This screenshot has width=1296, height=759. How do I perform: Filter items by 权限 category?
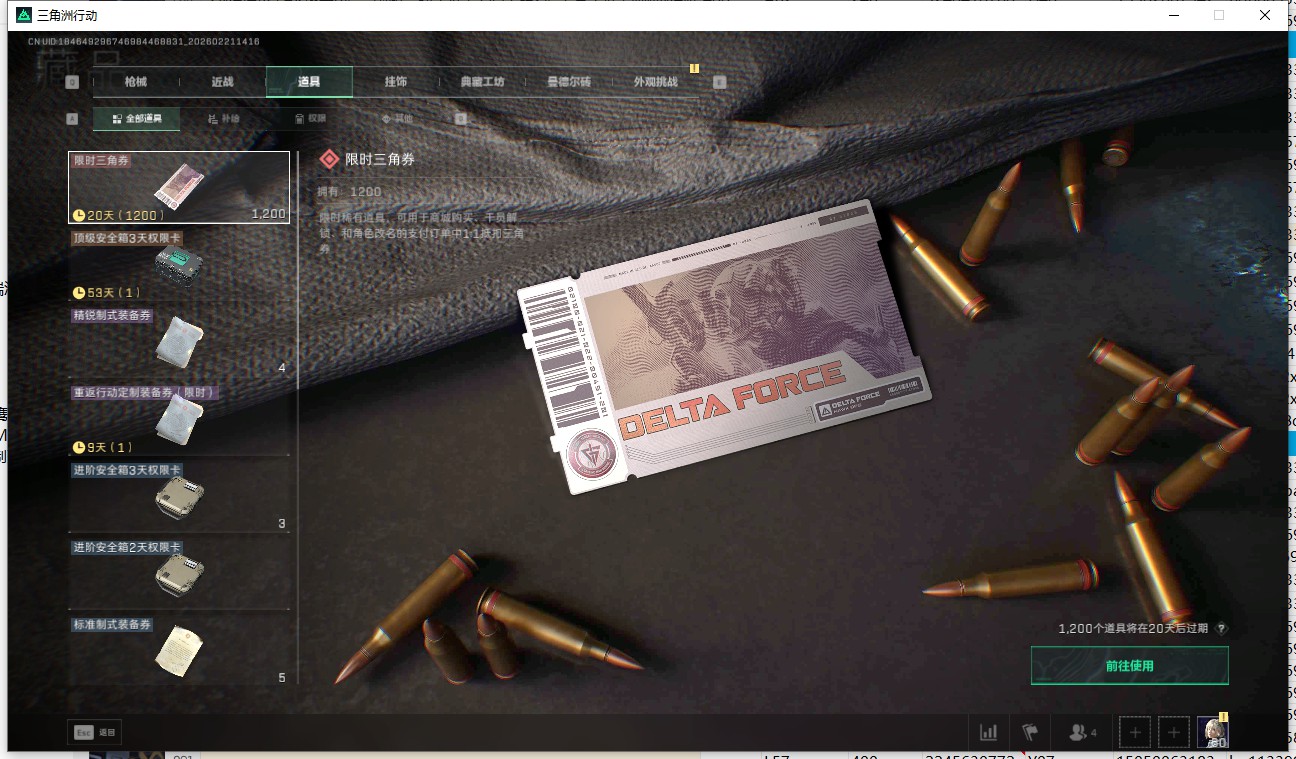pos(310,119)
